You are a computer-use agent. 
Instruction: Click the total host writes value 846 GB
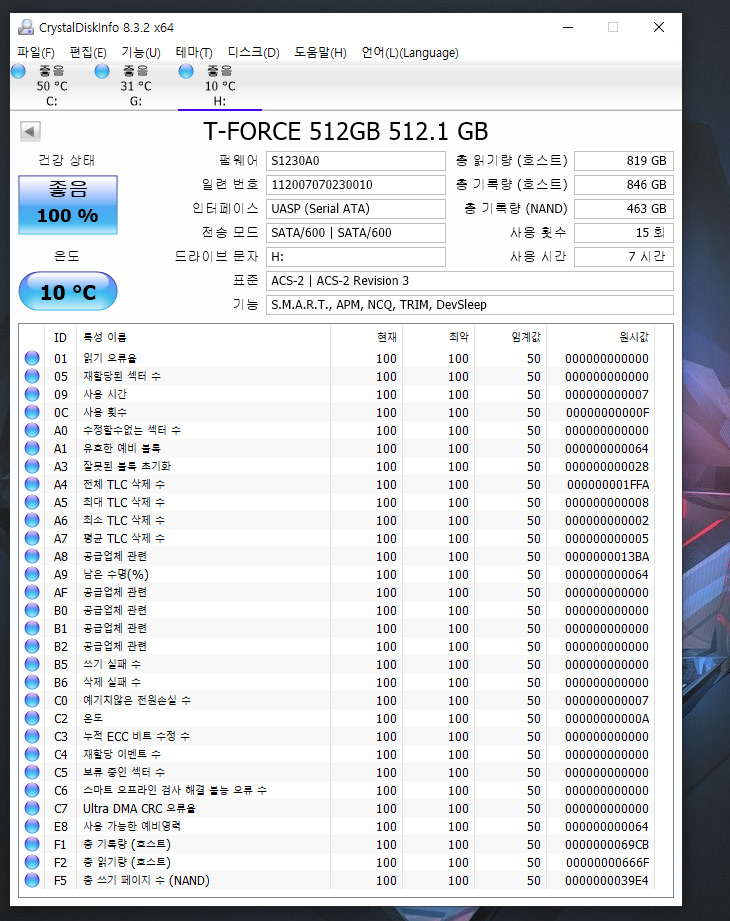coord(624,185)
